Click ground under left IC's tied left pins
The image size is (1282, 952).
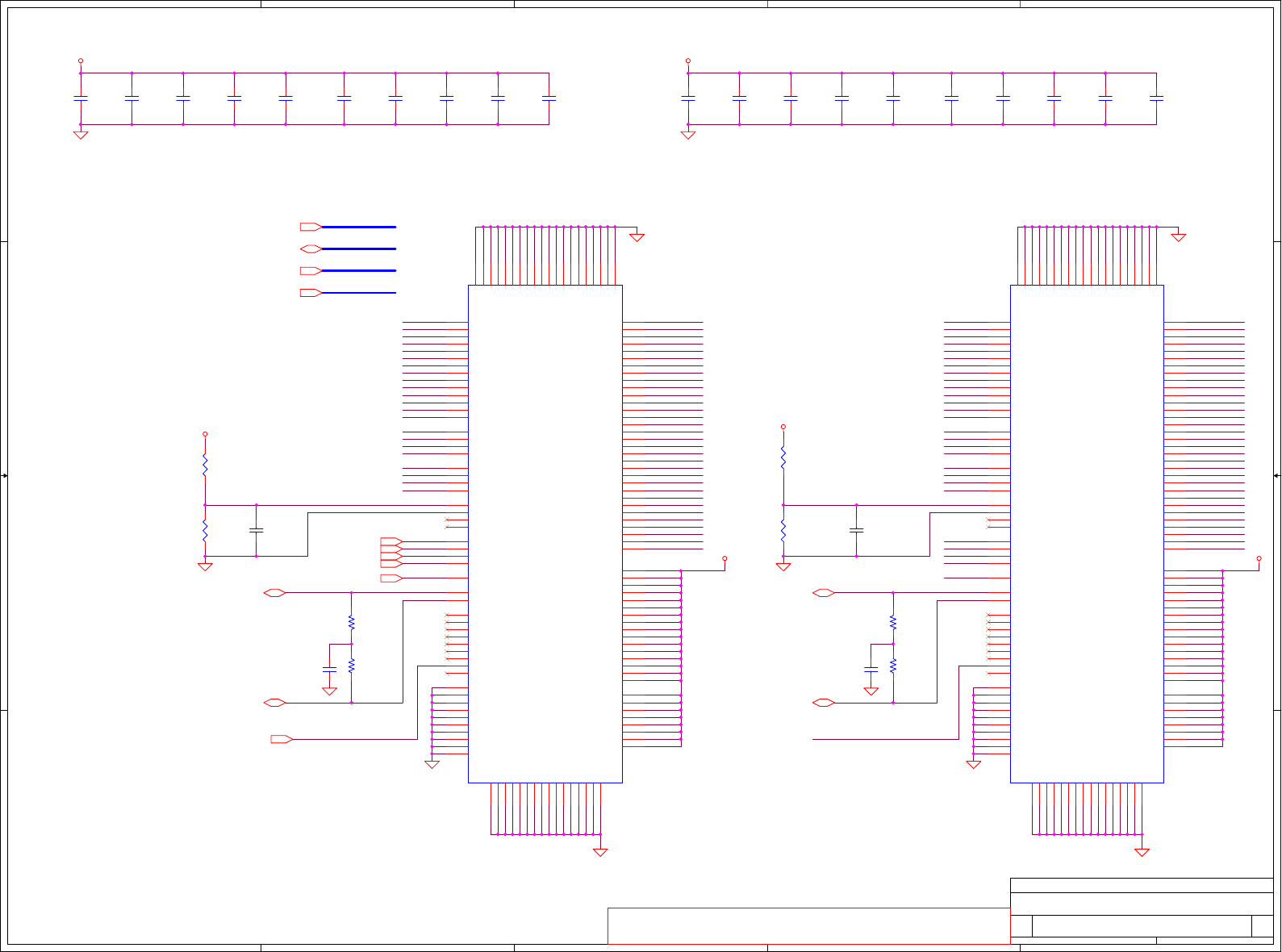click(x=432, y=764)
